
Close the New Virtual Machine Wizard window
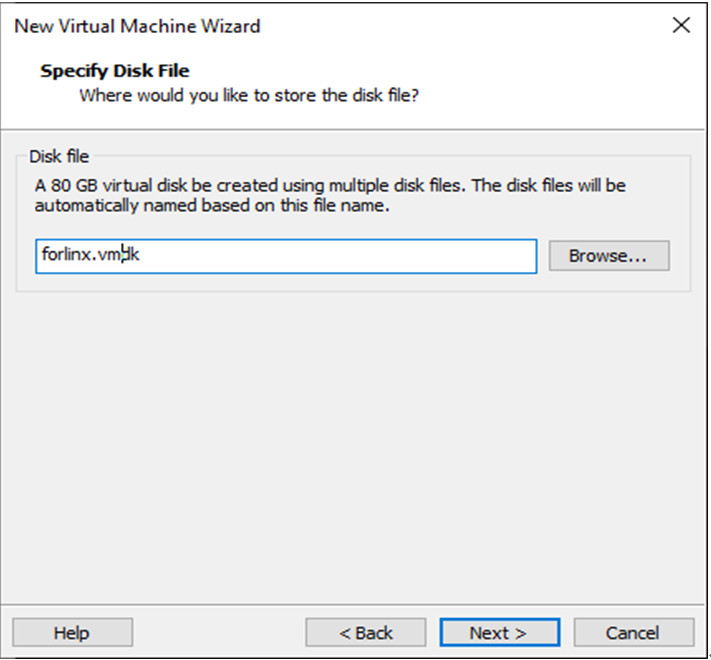point(681,26)
